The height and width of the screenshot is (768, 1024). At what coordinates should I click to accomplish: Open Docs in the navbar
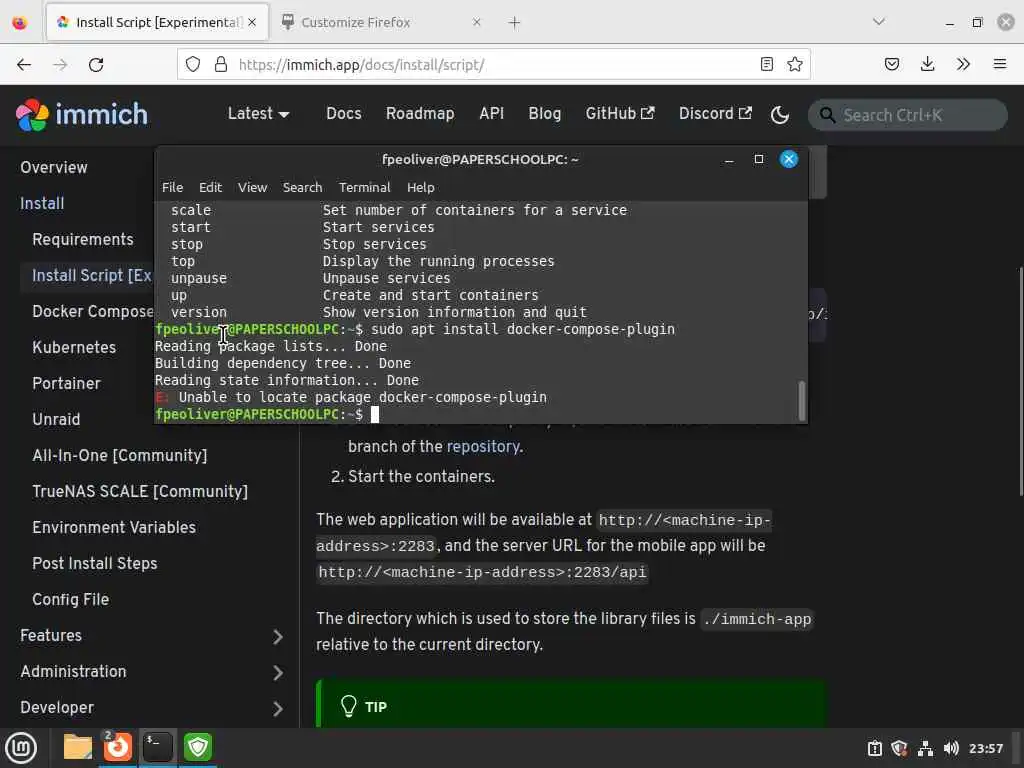point(344,114)
